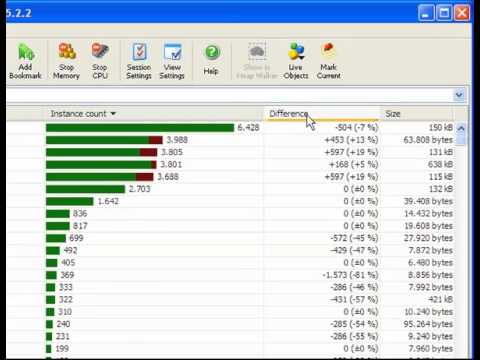This screenshot has height=360, width=480.
Task: Click the instance count value 817
Action: [x=80, y=226]
